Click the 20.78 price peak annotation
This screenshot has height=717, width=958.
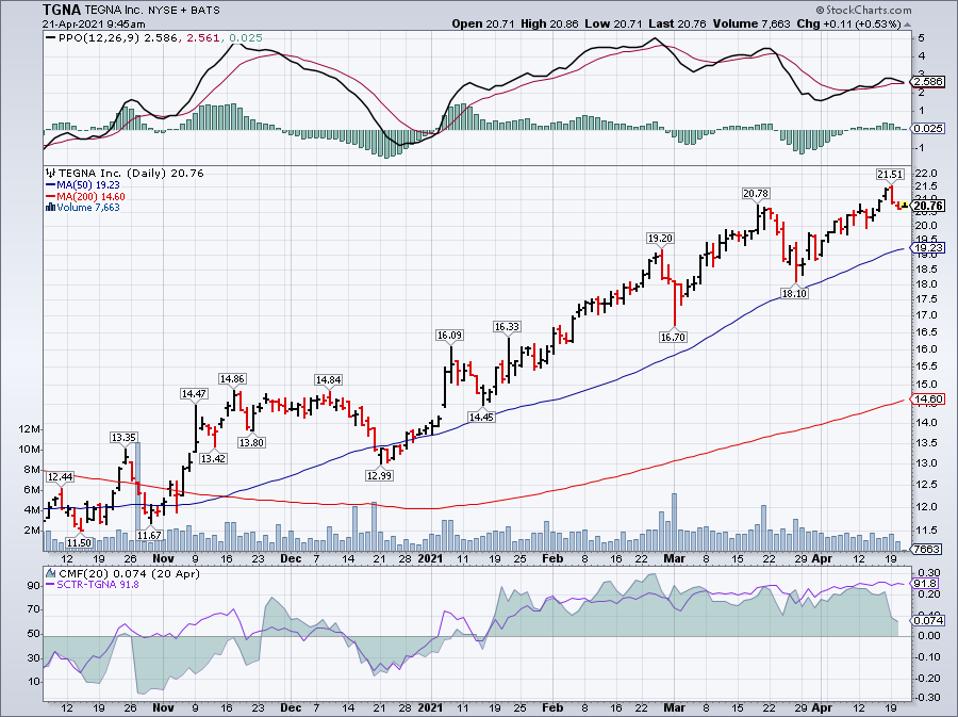click(756, 194)
